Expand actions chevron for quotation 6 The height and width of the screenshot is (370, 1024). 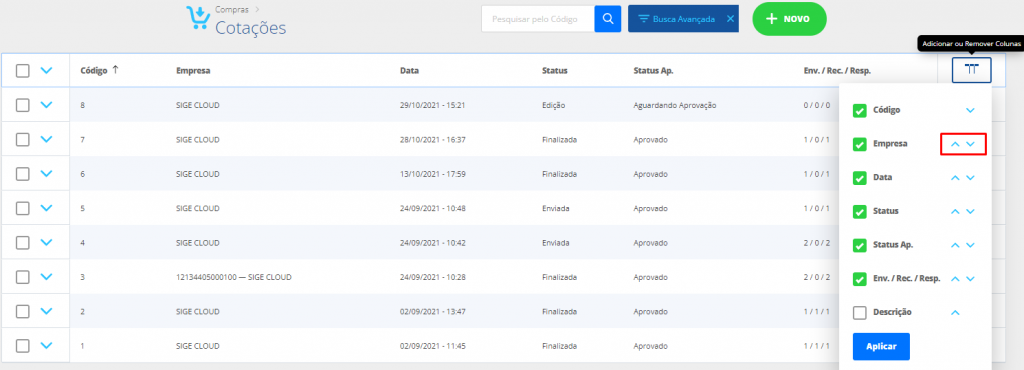46,174
